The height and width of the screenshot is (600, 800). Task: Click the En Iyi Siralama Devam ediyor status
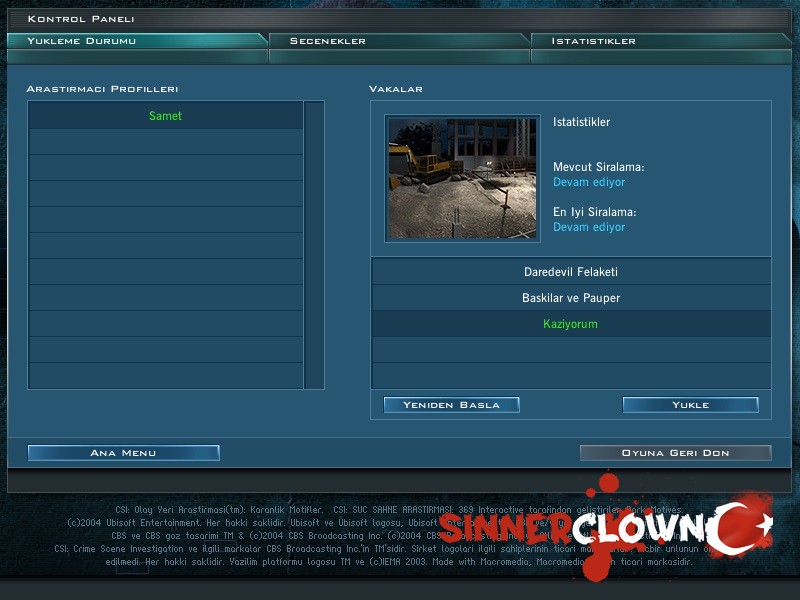click(589, 227)
